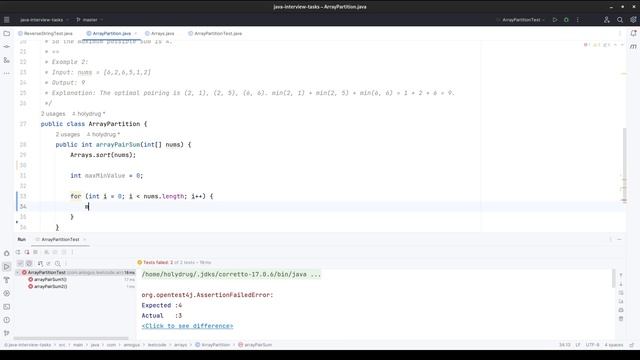The image size is (640, 360).
Task: Open the Git tool window
Action: click(x=7, y=333)
